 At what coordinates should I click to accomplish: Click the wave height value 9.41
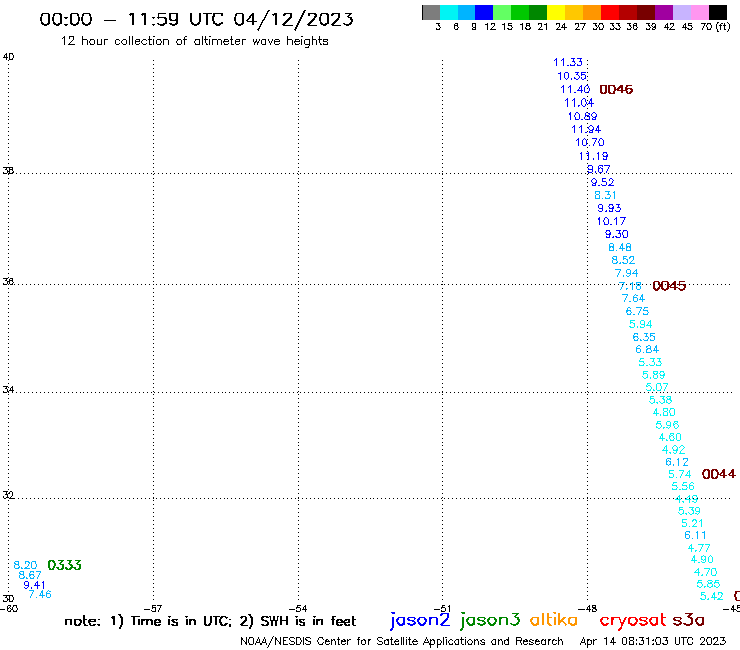pos(34,585)
